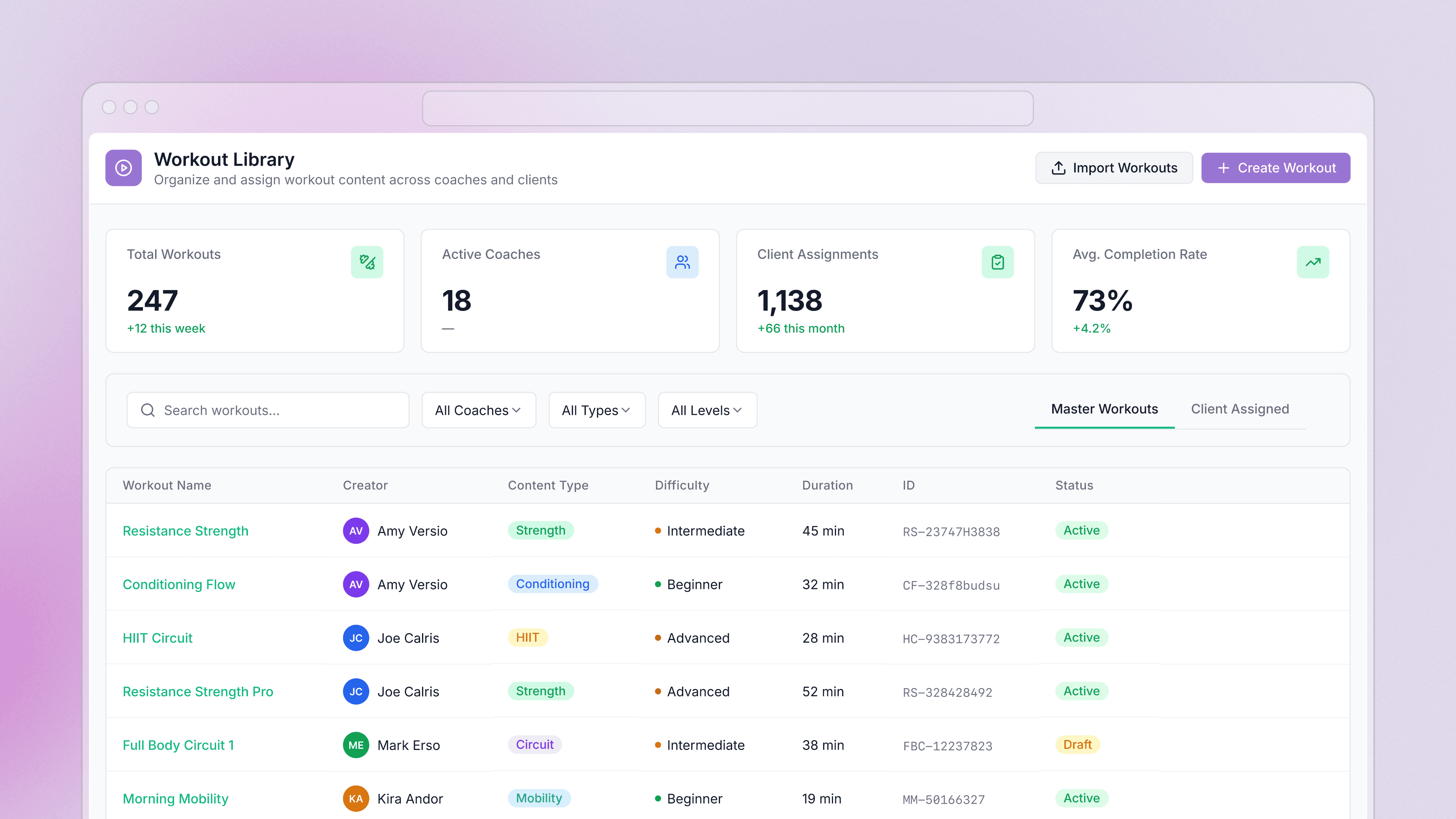Click the Mobility content type tag

pyautogui.click(x=539, y=798)
